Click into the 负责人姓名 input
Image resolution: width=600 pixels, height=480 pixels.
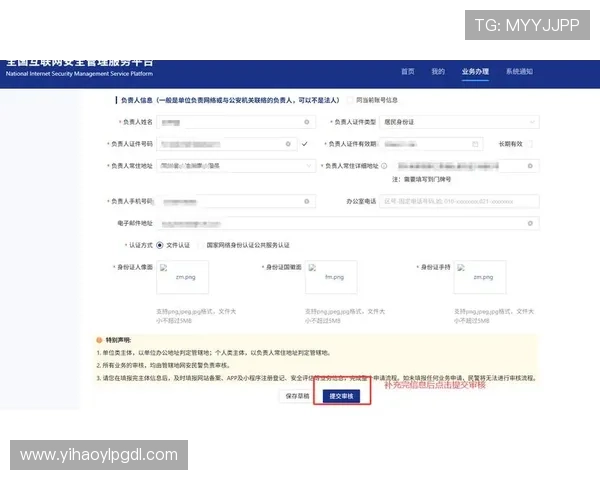[x=236, y=122]
